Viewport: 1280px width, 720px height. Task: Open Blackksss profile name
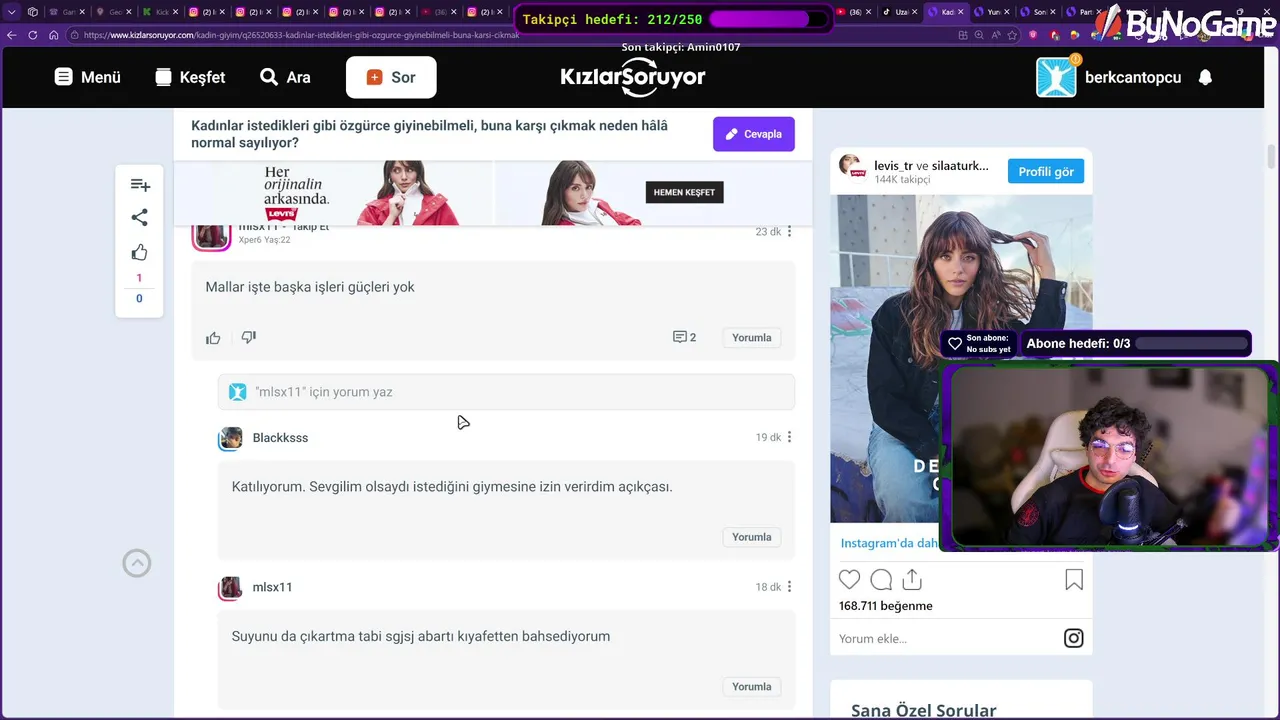click(x=280, y=438)
